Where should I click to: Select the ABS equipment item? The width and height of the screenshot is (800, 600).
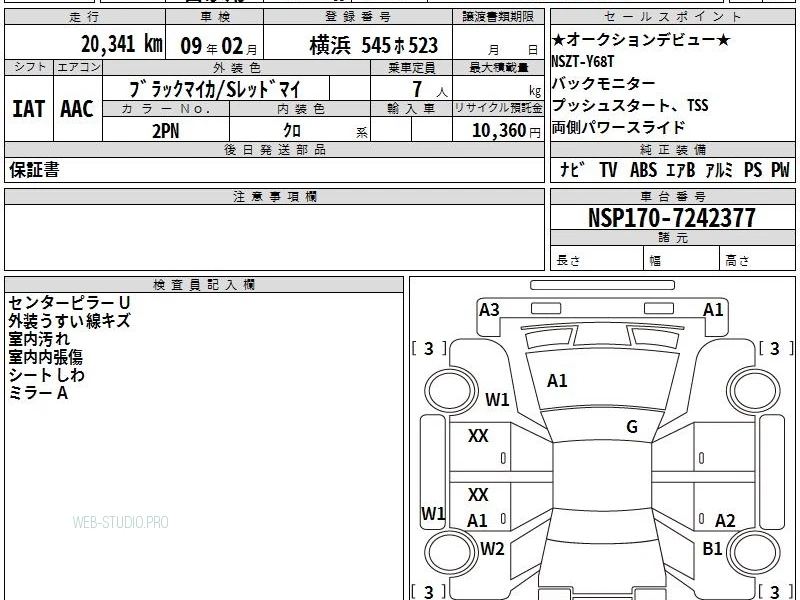[643, 169]
